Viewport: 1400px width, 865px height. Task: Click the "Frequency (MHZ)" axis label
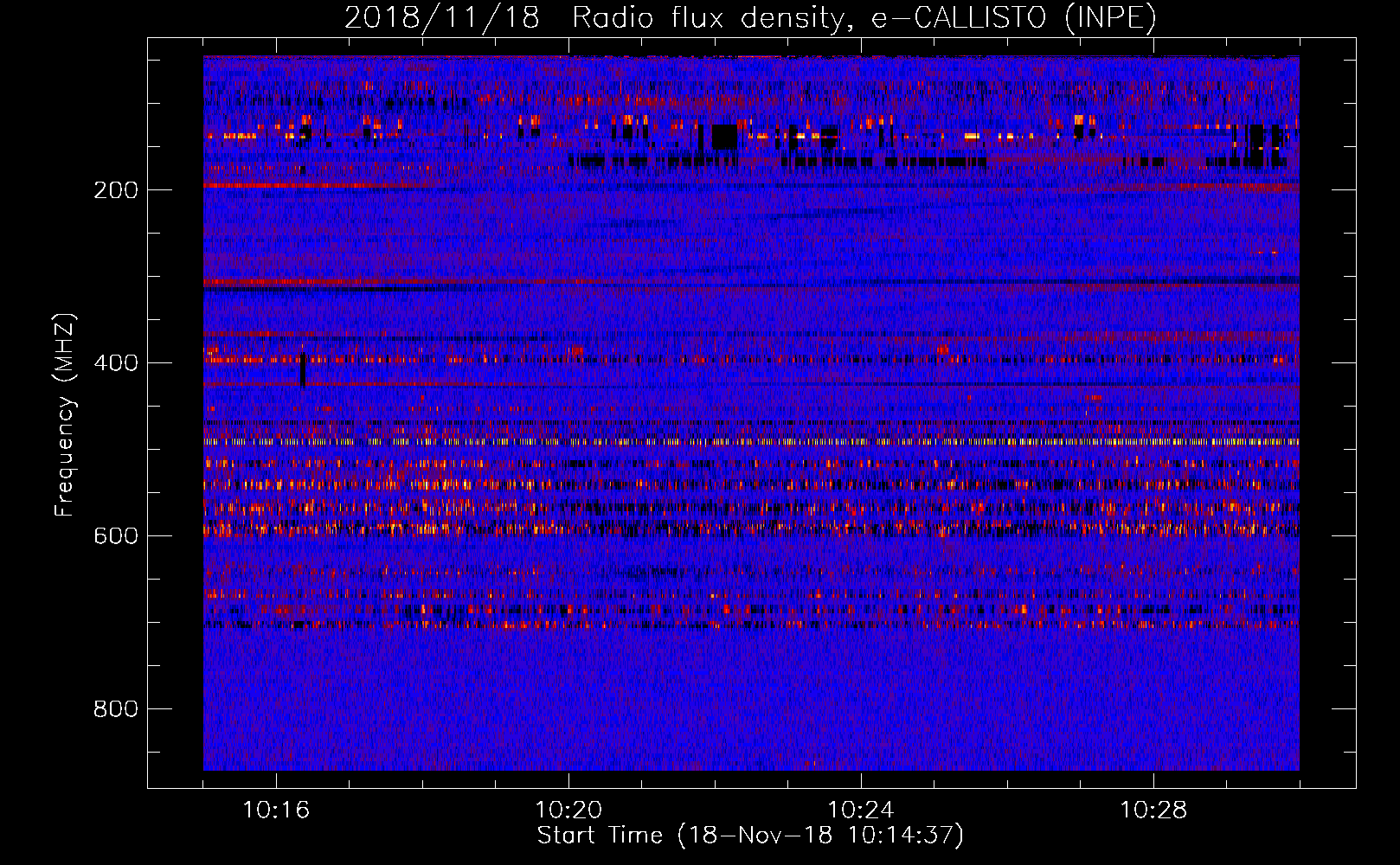click(65, 415)
